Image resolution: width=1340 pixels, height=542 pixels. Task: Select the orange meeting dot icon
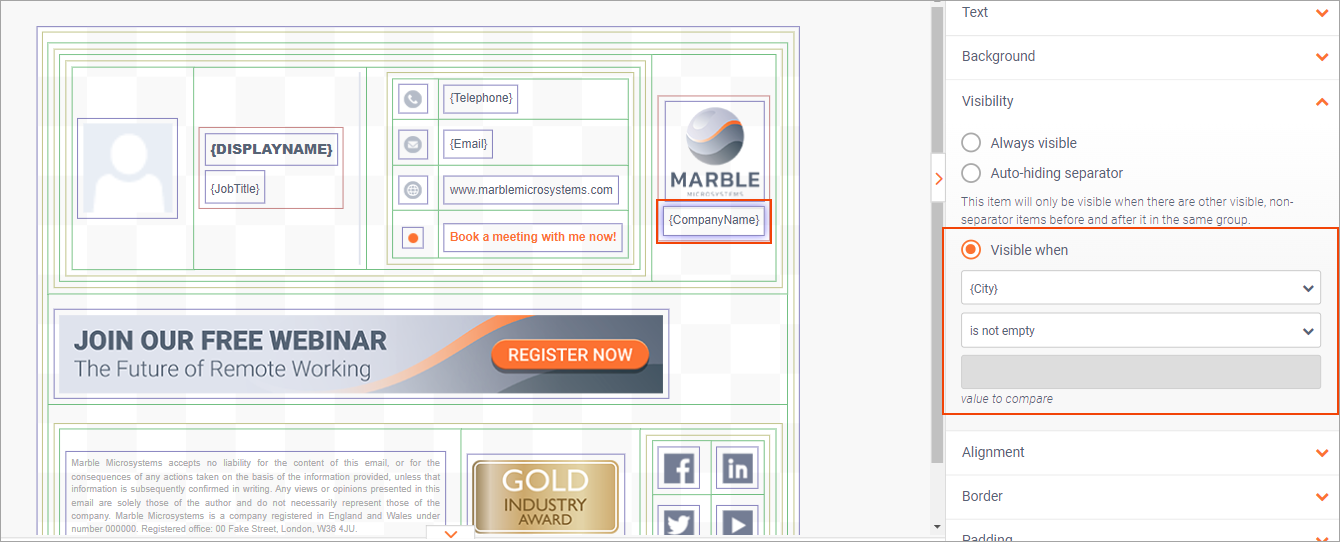413,238
